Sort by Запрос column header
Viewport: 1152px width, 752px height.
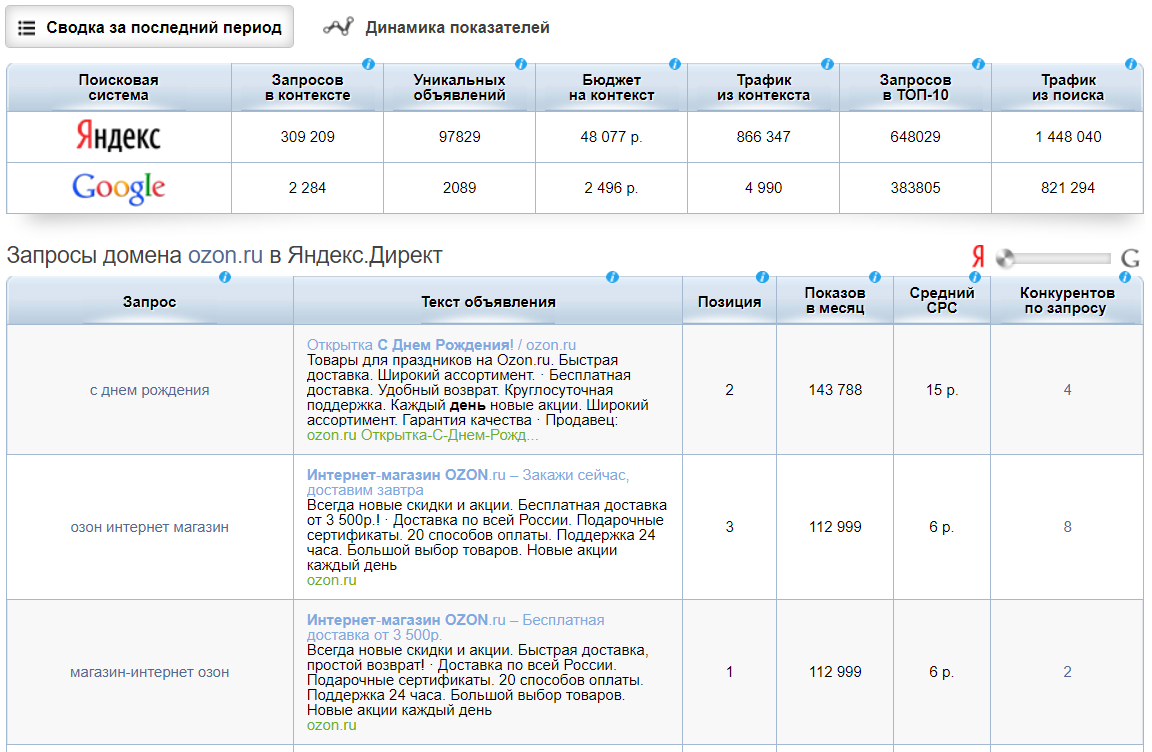[x=149, y=302]
